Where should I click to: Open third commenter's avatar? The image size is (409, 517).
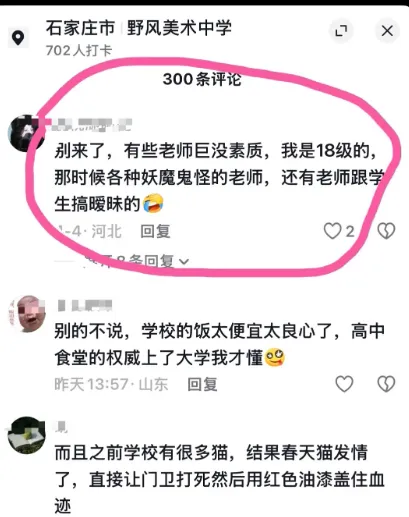26,435
